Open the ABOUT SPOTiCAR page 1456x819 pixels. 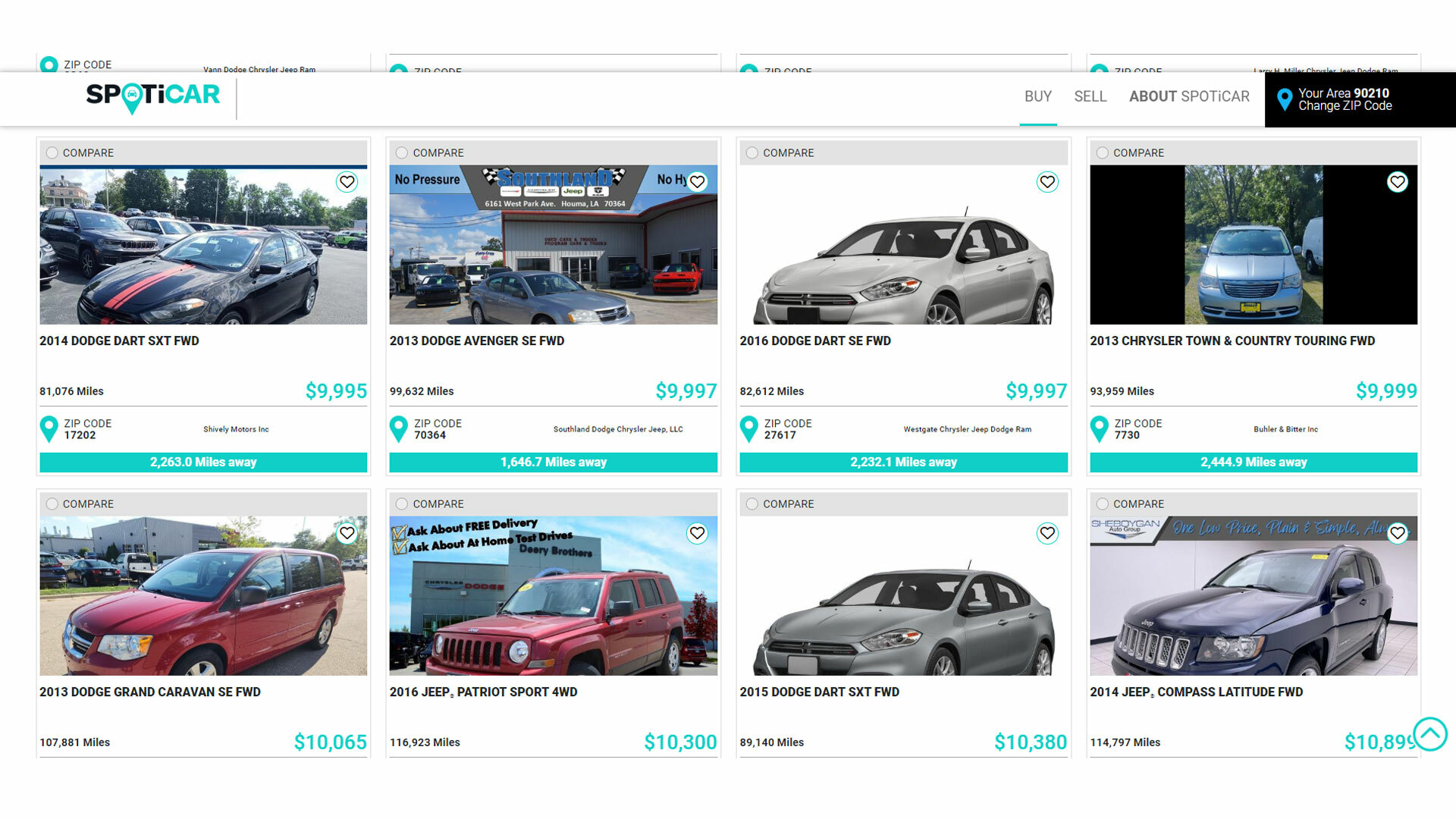[1188, 96]
